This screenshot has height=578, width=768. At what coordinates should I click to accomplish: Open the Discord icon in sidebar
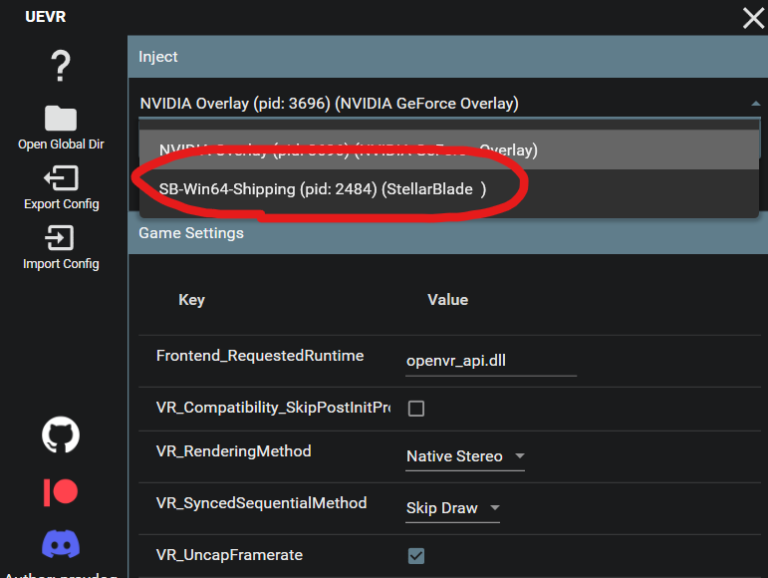pyautogui.click(x=61, y=544)
